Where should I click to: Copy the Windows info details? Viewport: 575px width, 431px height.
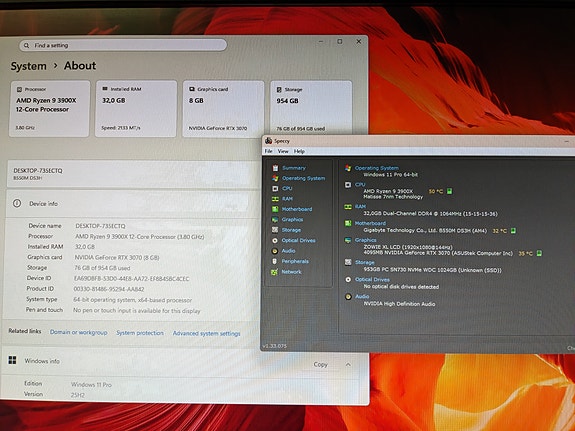(321, 365)
